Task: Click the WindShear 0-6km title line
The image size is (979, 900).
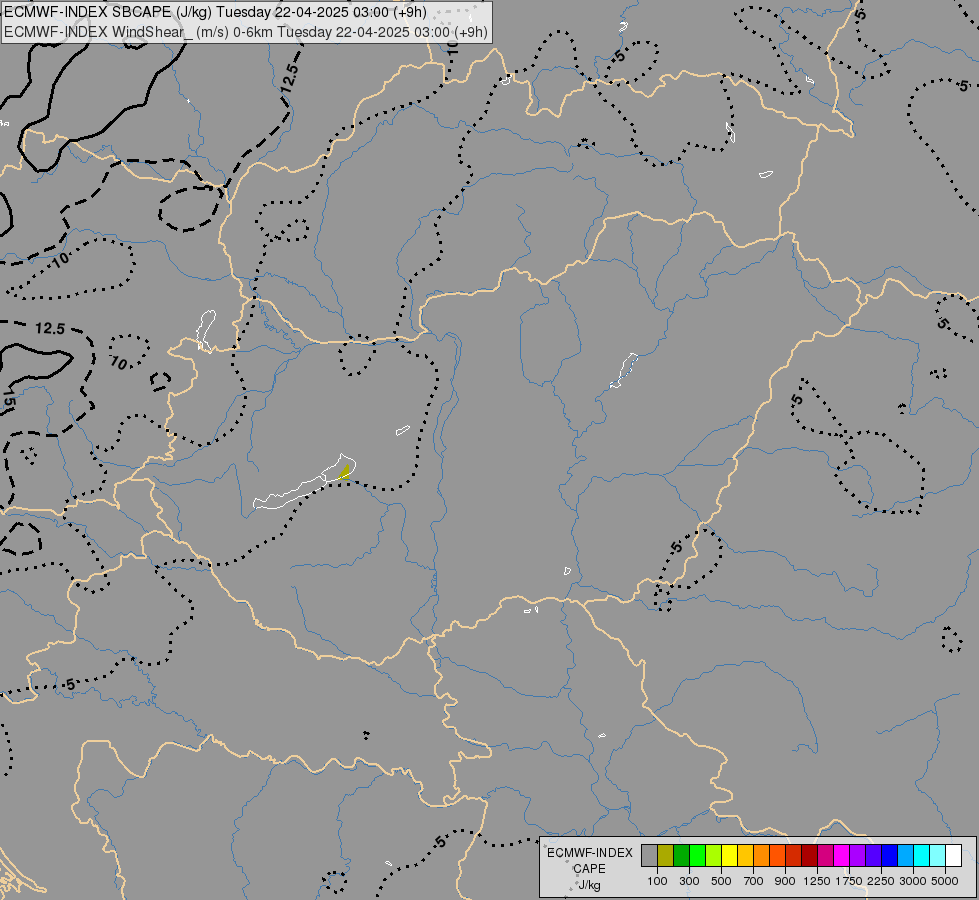Action: (x=245, y=32)
